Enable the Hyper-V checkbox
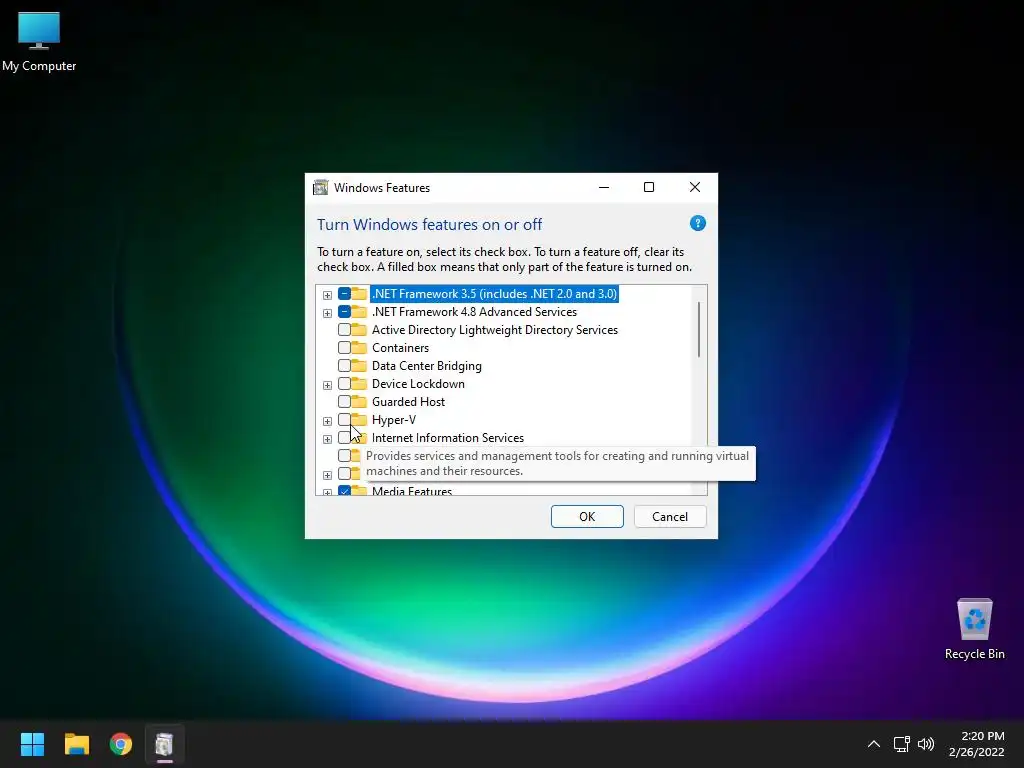The width and height of the screenshot is (1024, 768). coord(344,419)
